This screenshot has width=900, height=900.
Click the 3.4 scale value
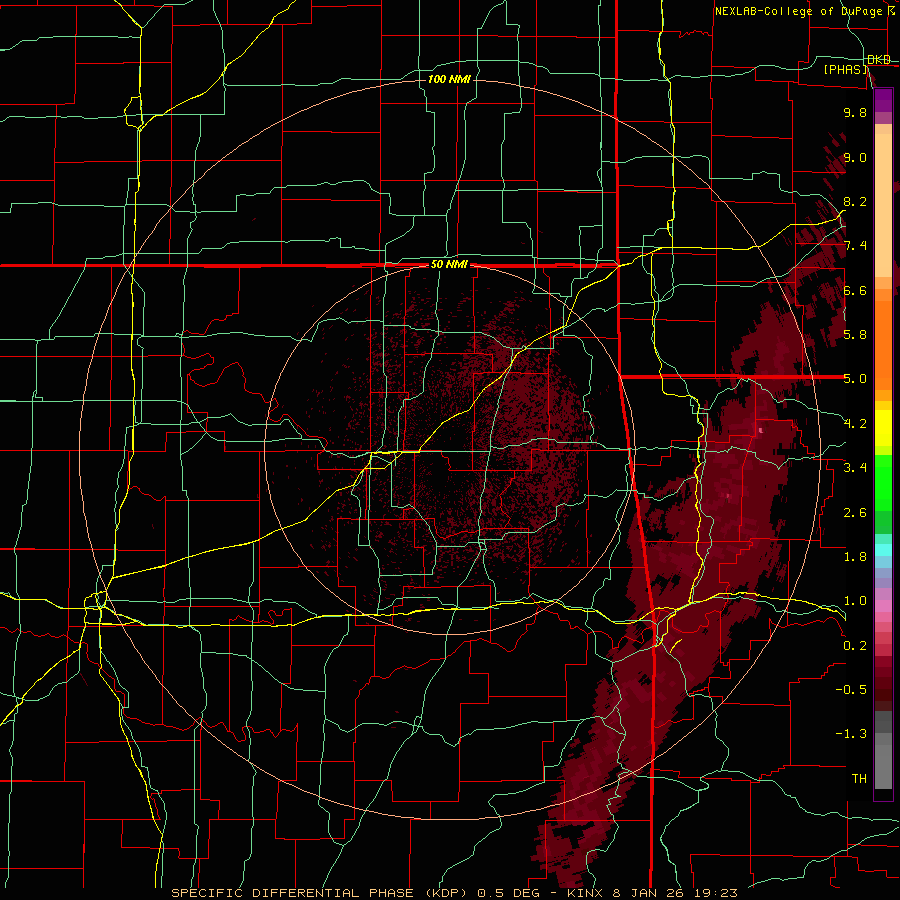855,468
